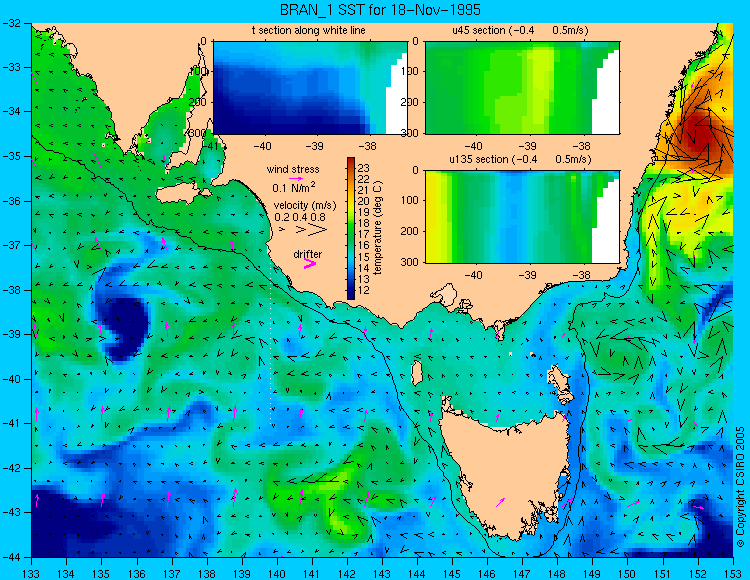
Task: Click the '-36' latitude axis label
Action: coord(11,201)
